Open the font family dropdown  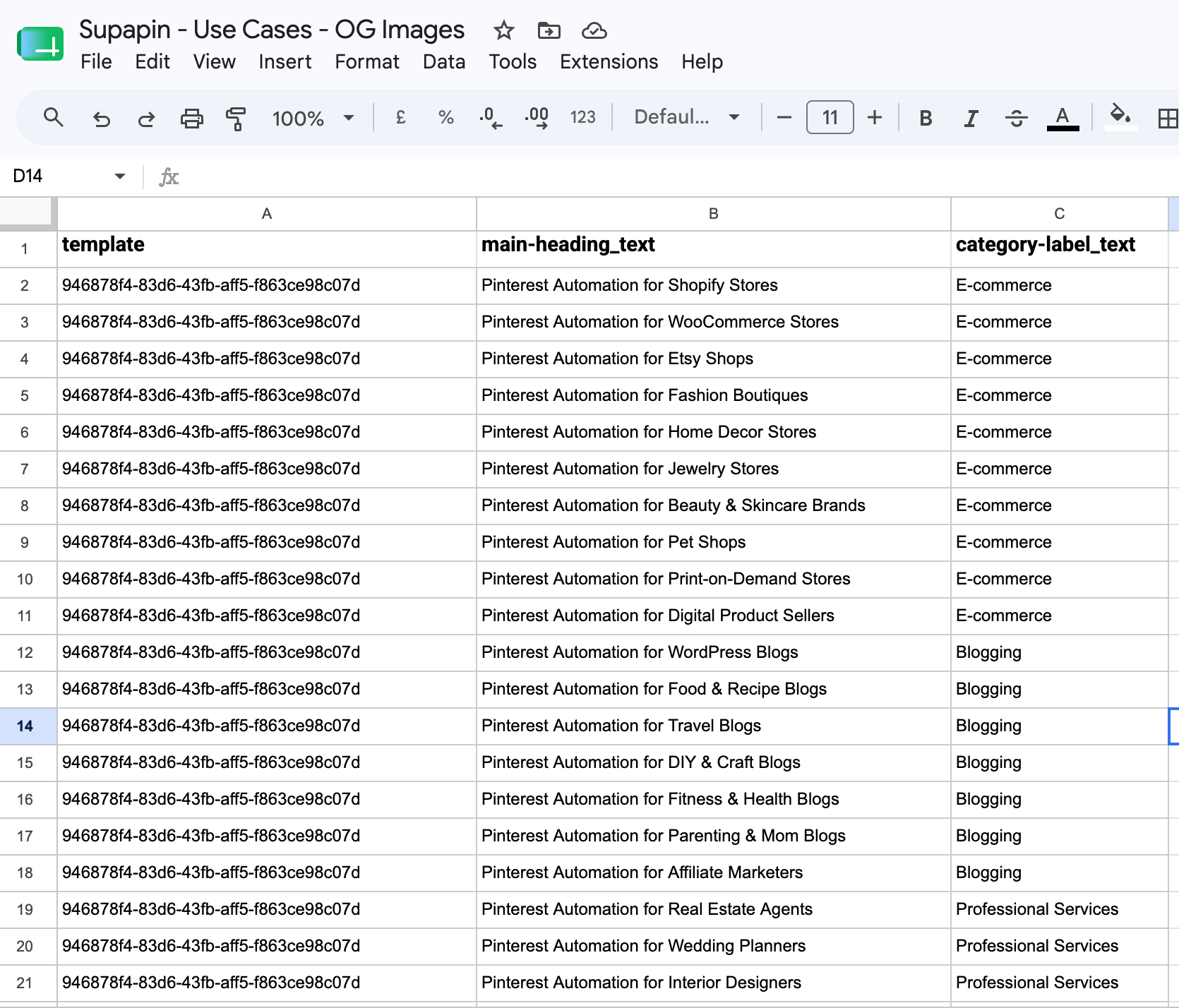tap(686, 117)
